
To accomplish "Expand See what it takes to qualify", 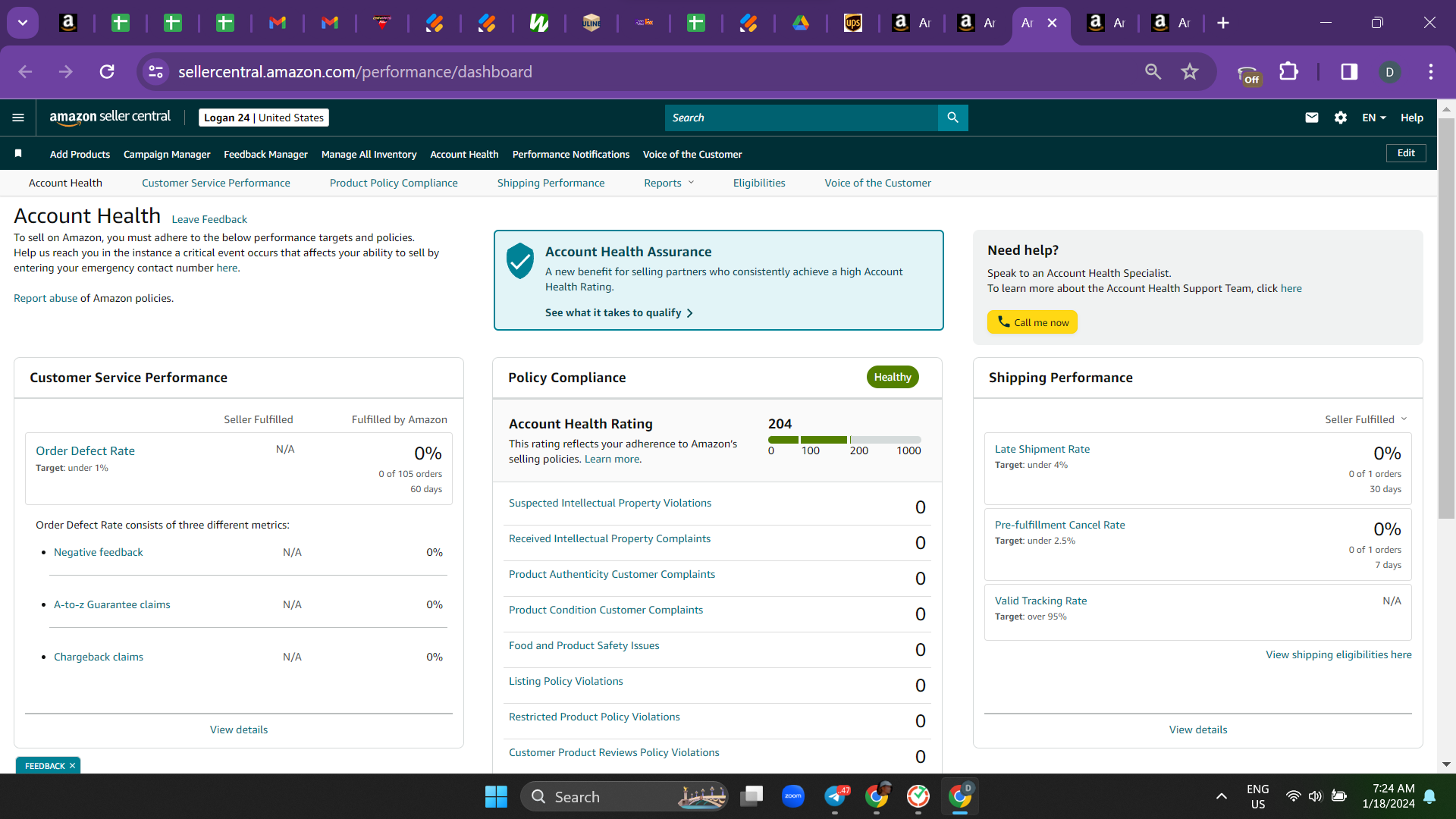I will coord(619,312).
